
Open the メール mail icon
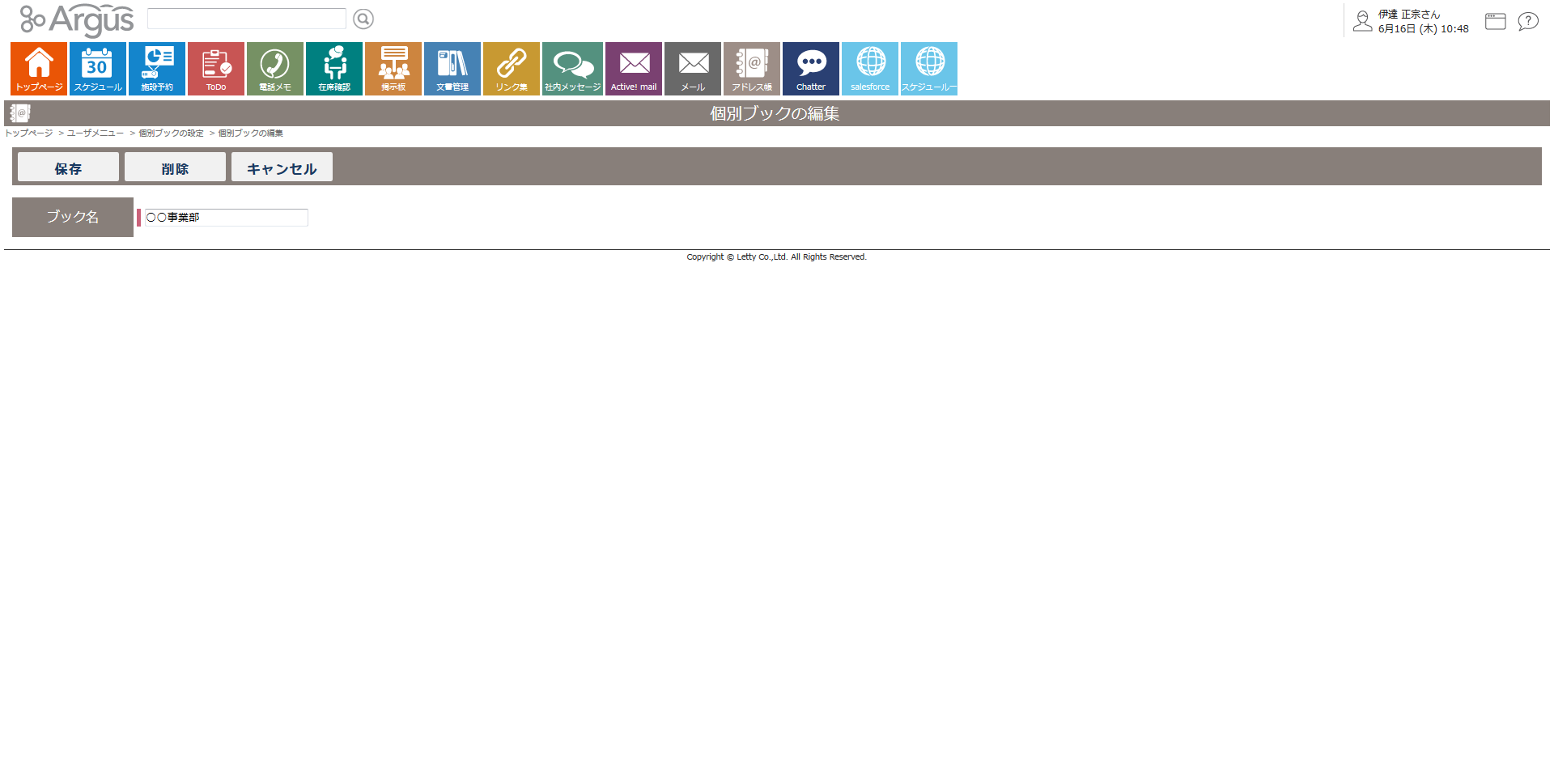click(693, 69)
